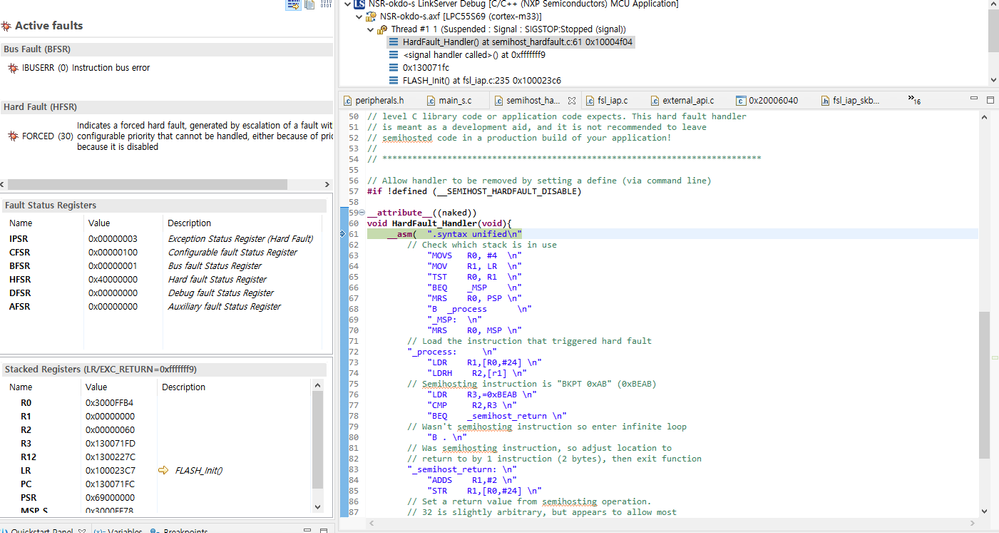Viewport: 999px width, 533px height.
Task: Click the signal handler called frame icon
Action: pyautogui.click(x=394, y=55)
